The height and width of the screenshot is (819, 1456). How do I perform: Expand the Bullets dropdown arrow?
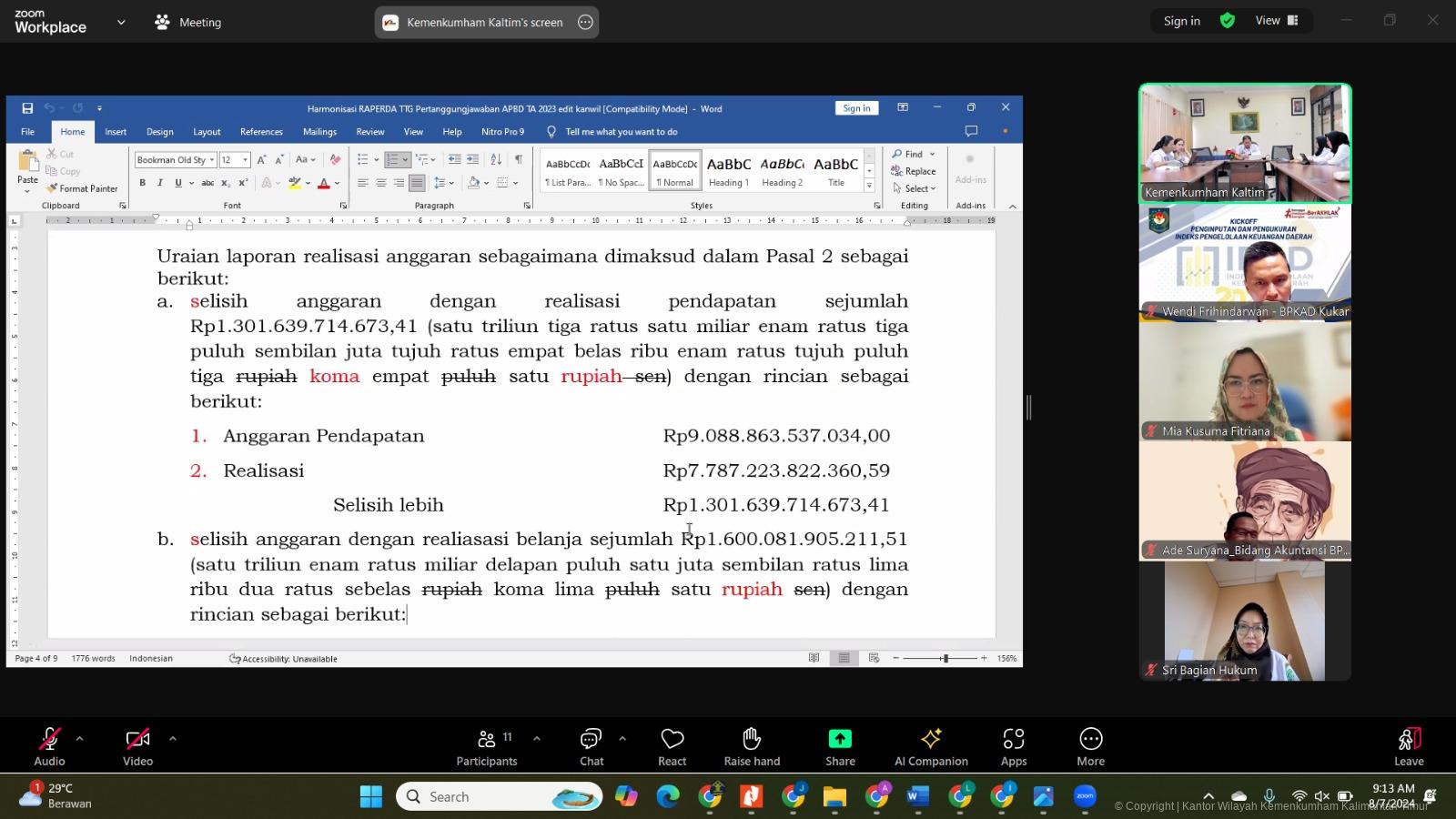tap(375, 160)
